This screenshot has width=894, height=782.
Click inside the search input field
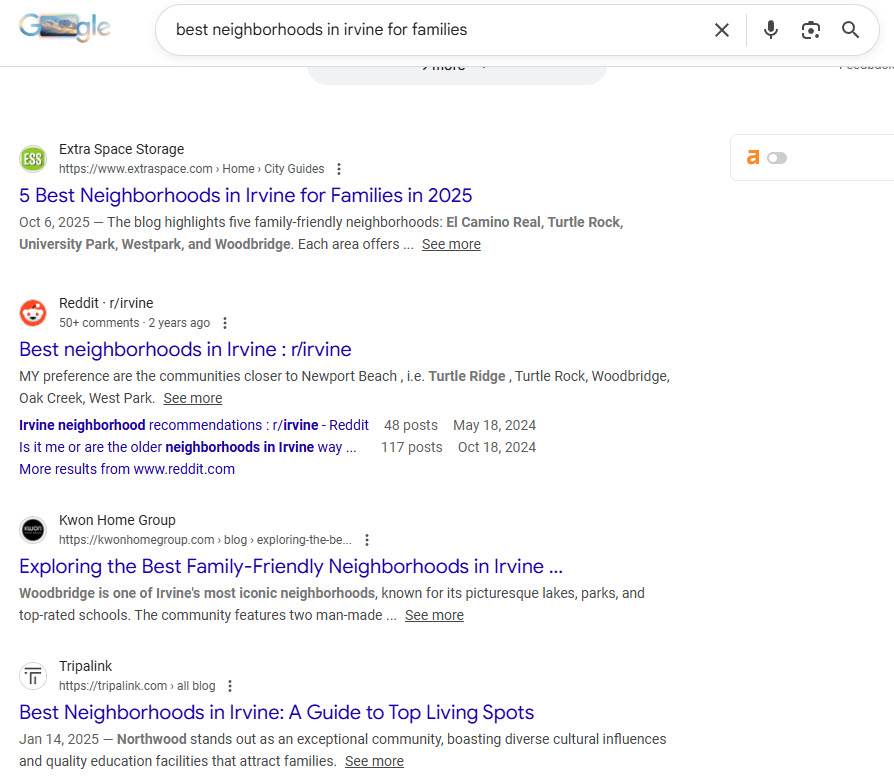pyautogui.click(x=430, y=30)
